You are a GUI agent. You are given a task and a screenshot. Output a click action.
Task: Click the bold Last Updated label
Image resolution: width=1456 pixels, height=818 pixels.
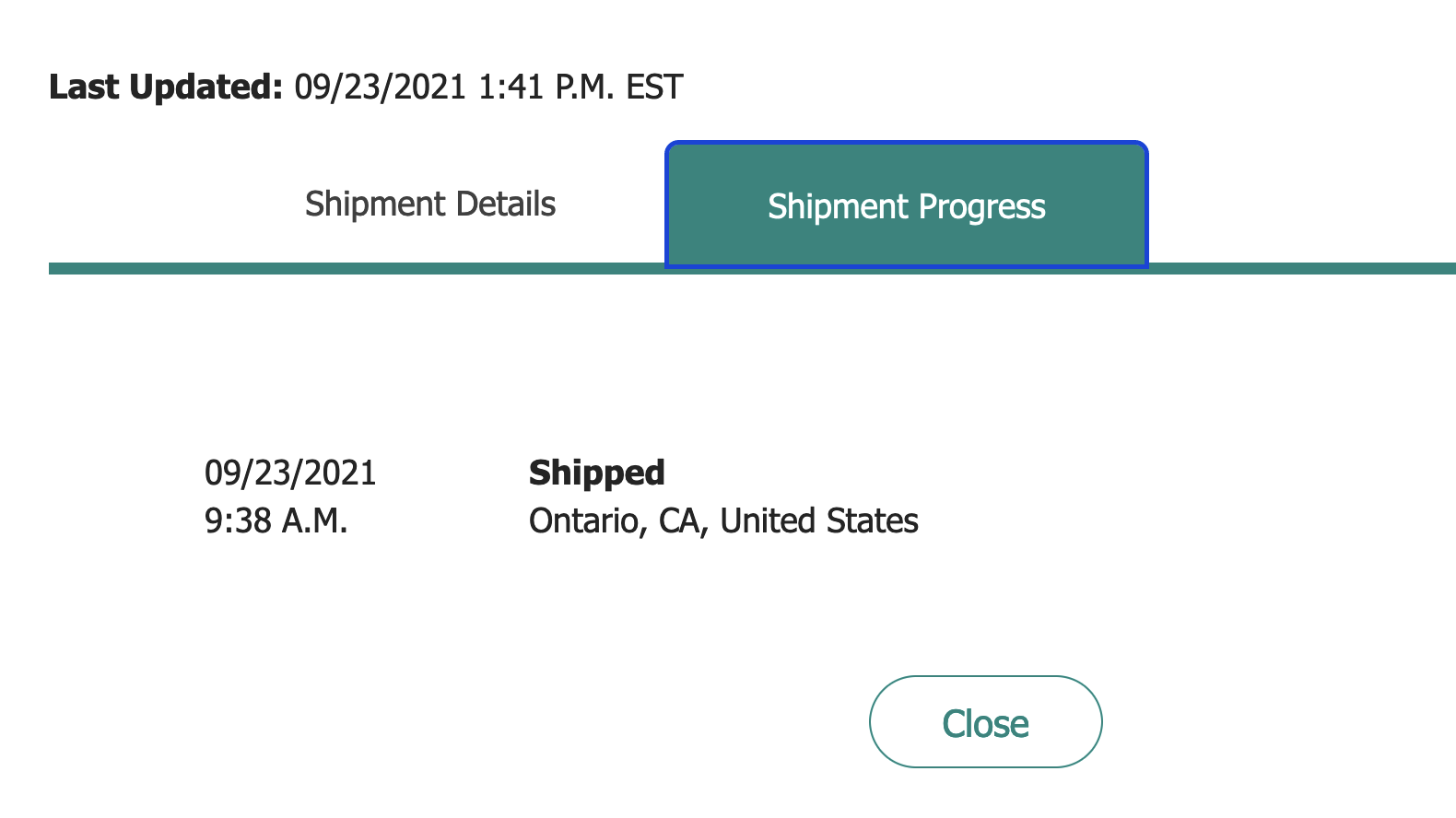(166, 87)
